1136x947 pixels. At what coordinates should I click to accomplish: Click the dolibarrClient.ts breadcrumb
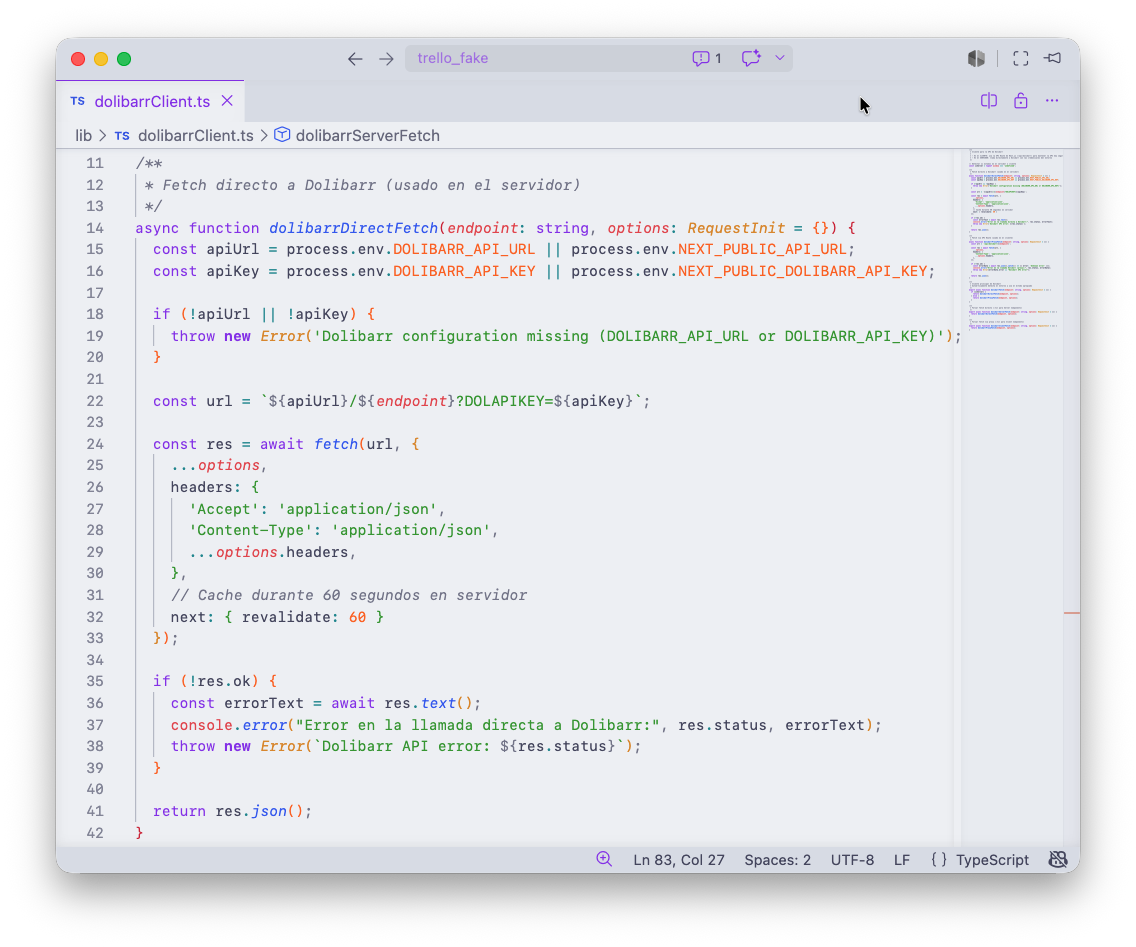click(196, 135)
